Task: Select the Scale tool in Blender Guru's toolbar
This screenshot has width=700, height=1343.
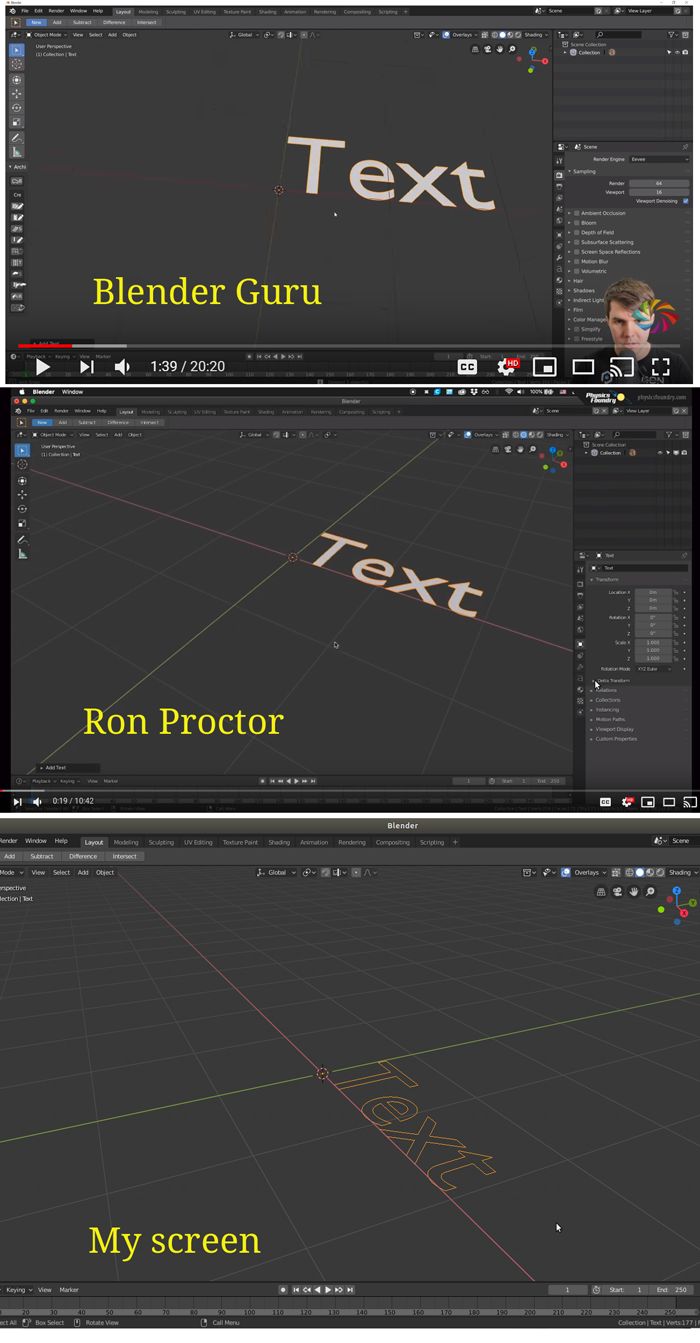Action: tap(17, 122)
